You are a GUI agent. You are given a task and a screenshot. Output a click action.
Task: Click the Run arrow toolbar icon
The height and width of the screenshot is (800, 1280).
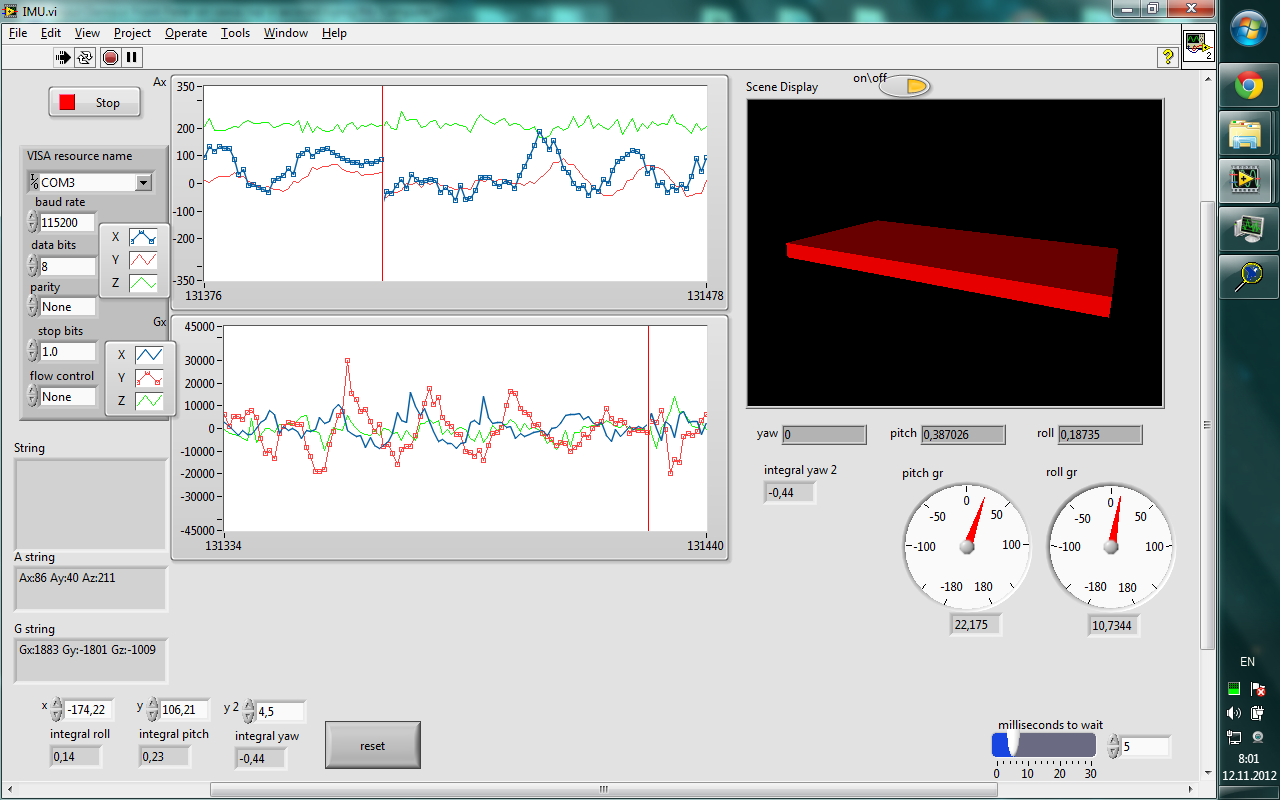[x=64, y=58]
